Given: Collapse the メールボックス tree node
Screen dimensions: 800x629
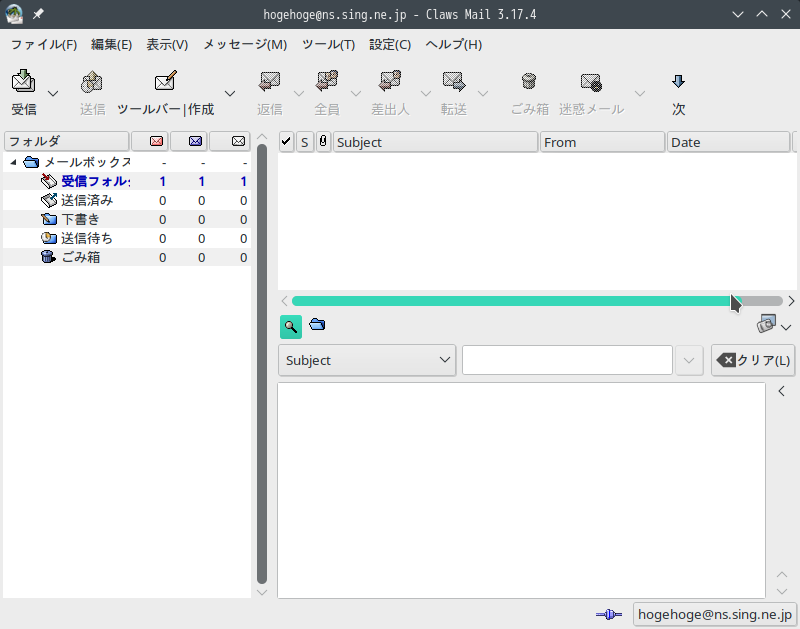Looking at the screenshot, I should point(14,162).
